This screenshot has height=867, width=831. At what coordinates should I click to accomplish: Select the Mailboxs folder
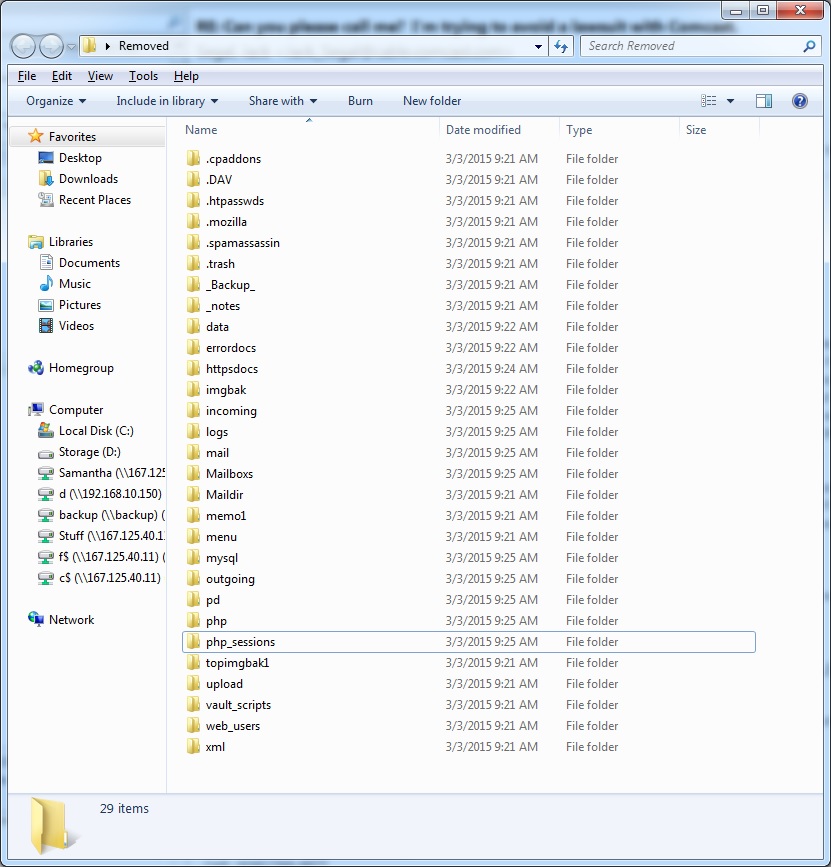point(229,474)
